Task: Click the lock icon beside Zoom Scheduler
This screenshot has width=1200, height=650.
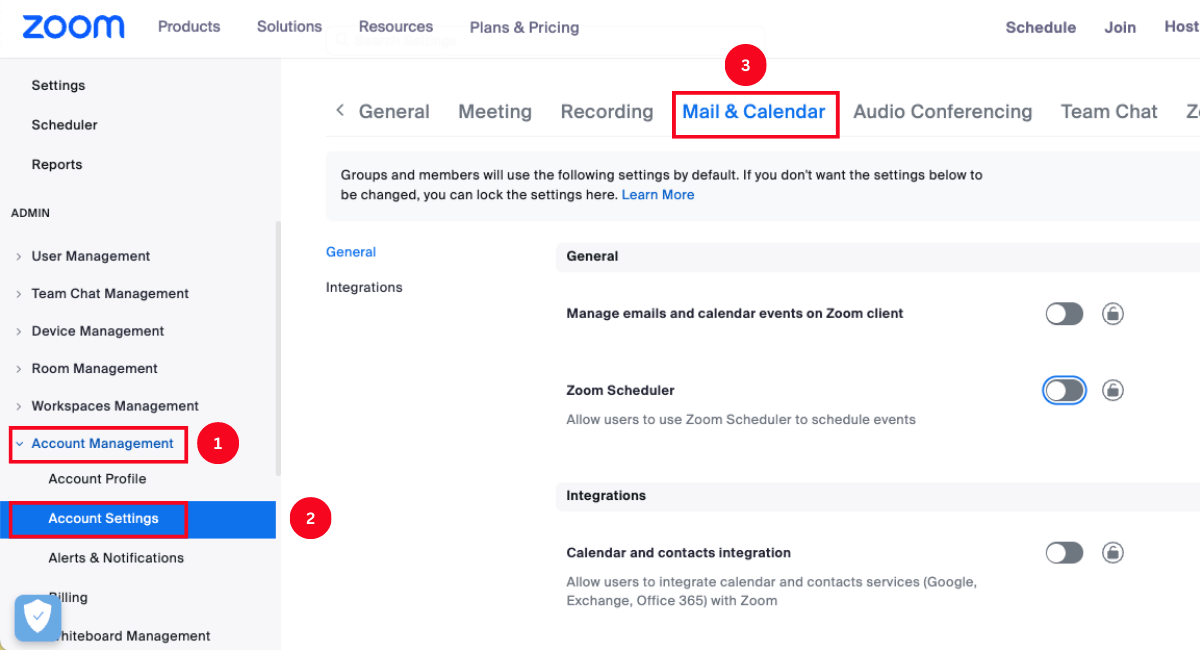Action: (1112, 390)
